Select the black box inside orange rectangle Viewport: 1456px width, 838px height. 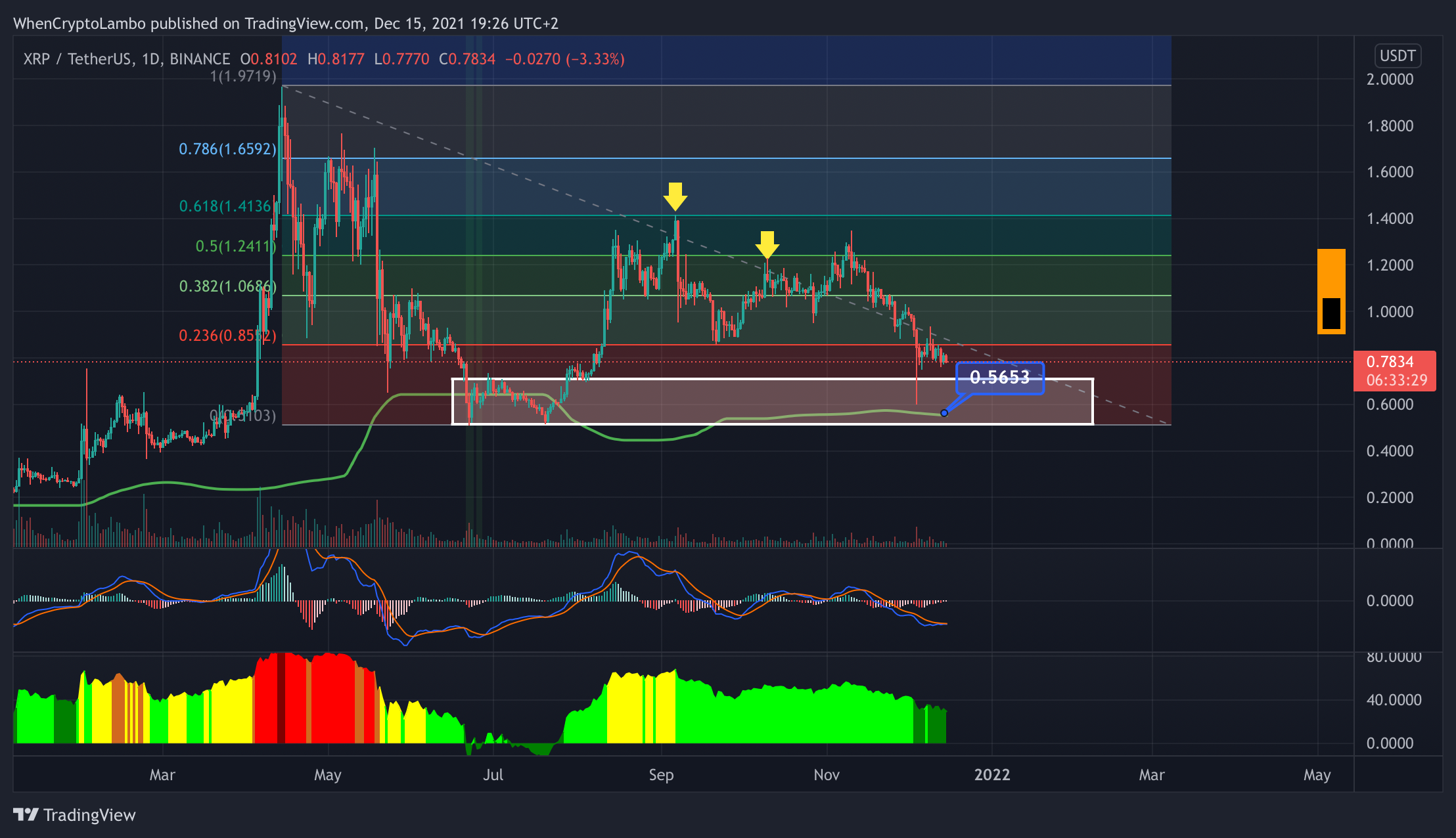1331,313
